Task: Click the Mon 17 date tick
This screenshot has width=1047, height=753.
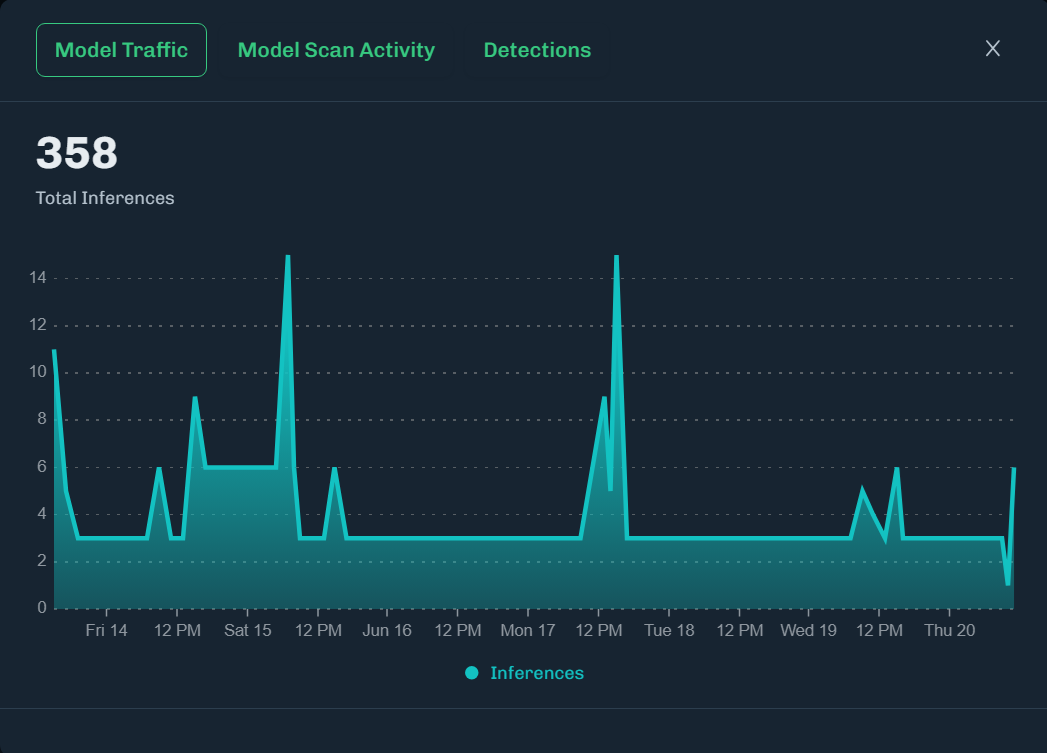Action: [x=528, y=630]
